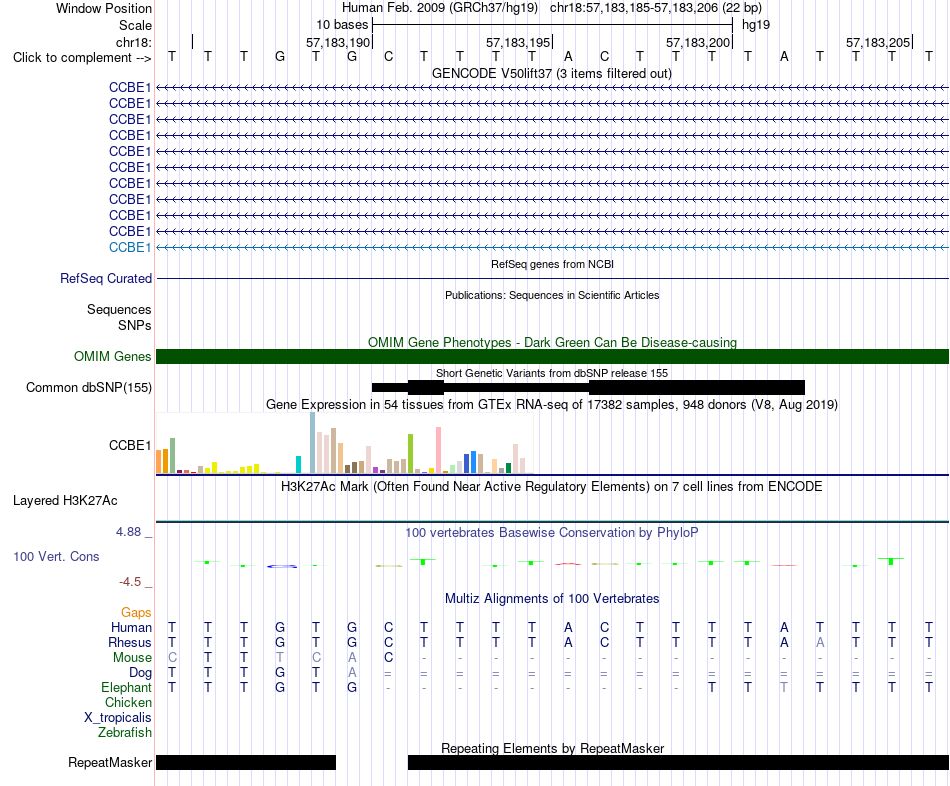The image size is (950, 786).
Task: Open 'Multiz Alignments of 100 Vertebrates' title
Action: click(552, 599)
